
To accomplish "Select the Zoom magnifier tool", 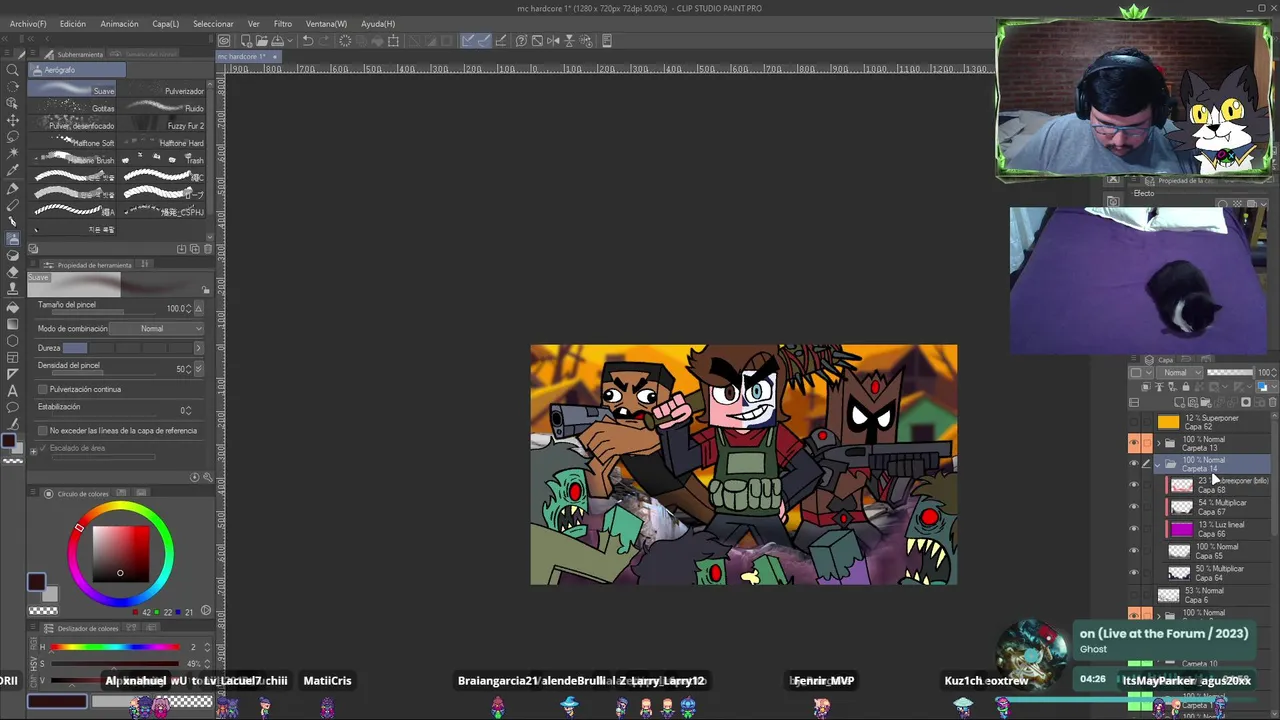I will point(13,69).
